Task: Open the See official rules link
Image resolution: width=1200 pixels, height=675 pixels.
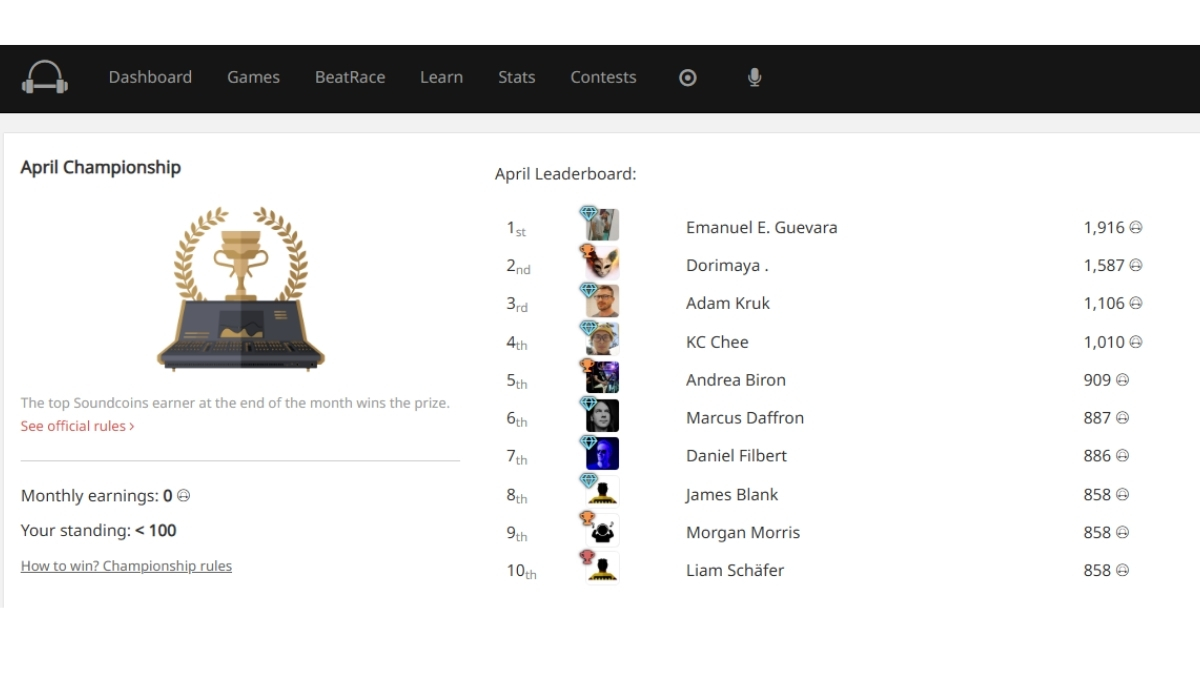Action: 77,426
